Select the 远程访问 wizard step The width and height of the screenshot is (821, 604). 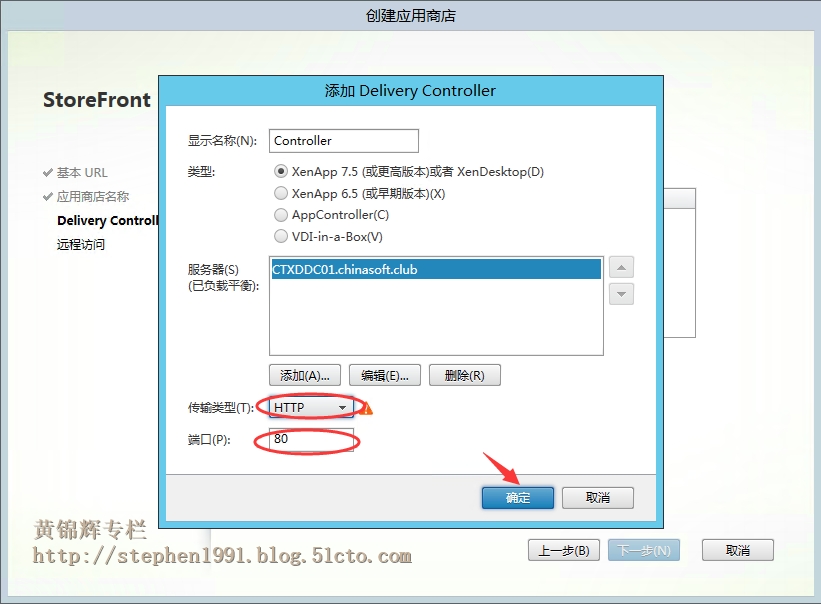(x=81, y=244)
